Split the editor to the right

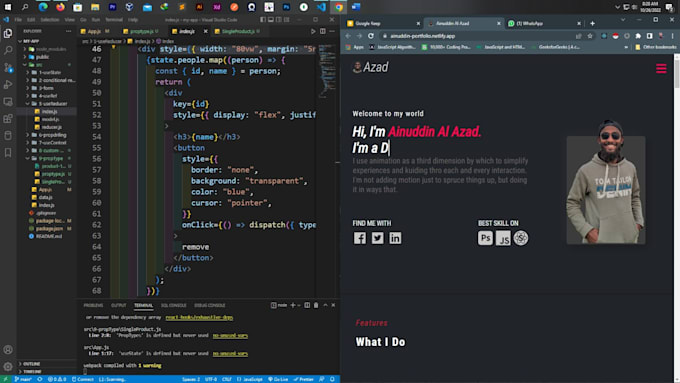click(323, 31)
